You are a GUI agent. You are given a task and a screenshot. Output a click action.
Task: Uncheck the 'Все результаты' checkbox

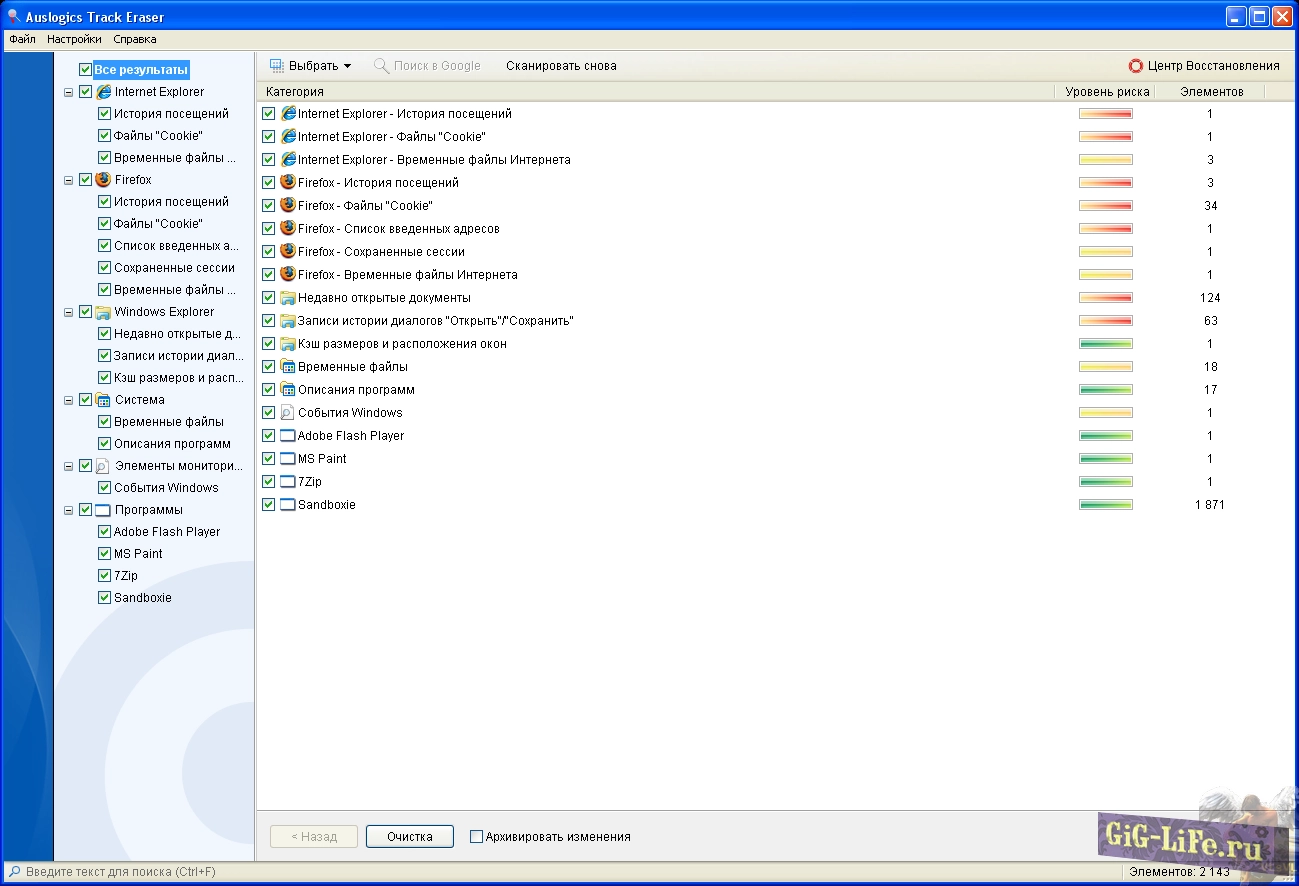[85, 70]
